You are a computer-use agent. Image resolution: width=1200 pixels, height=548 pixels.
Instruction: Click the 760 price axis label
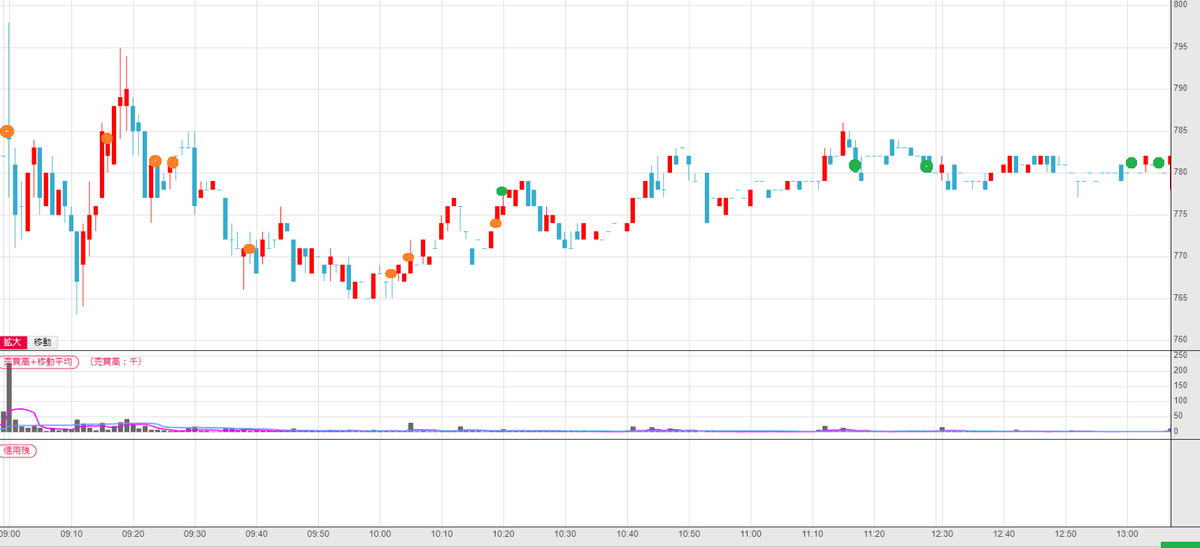[x=1180, y=340]
